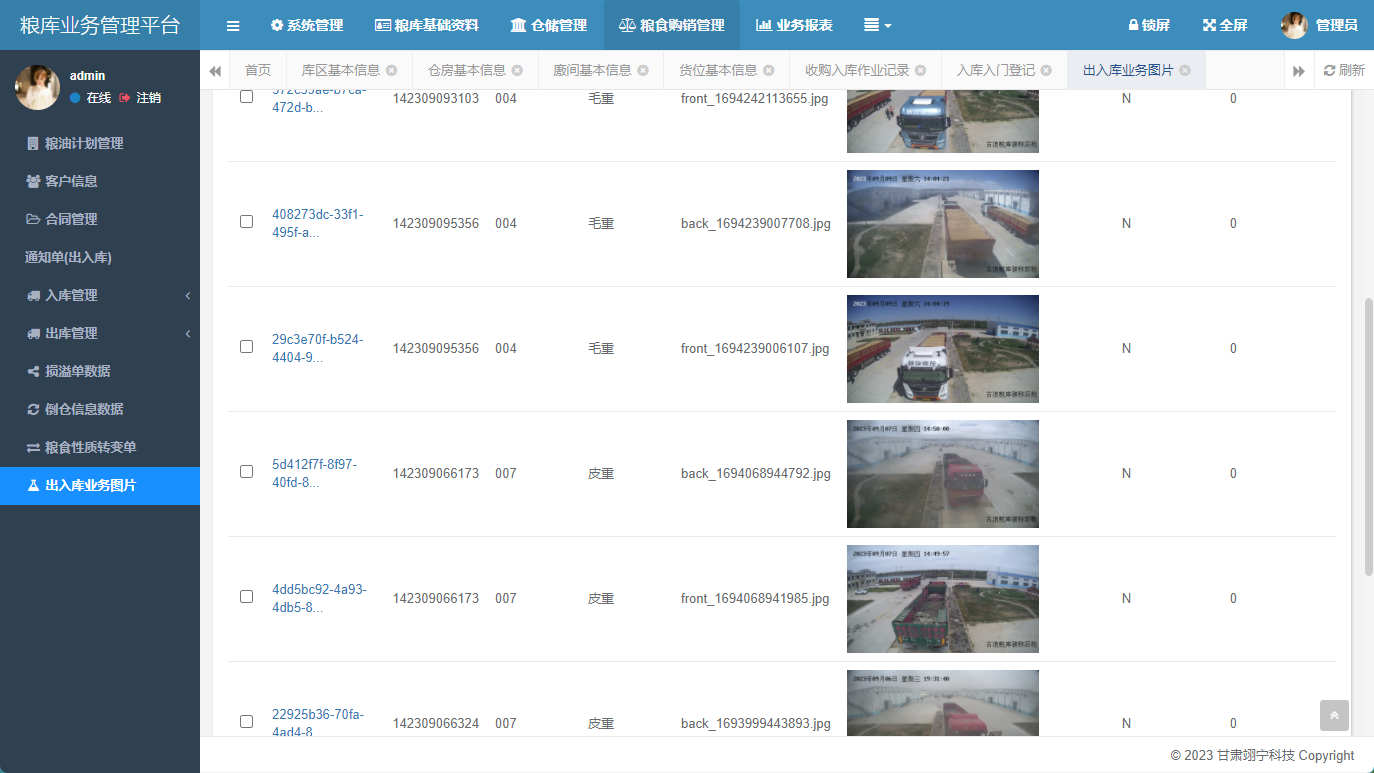Screen dimensions: 1374x773
Task: Enter fullscreen mode with 全屏 icon
Action: click(x=1208, y=25)
